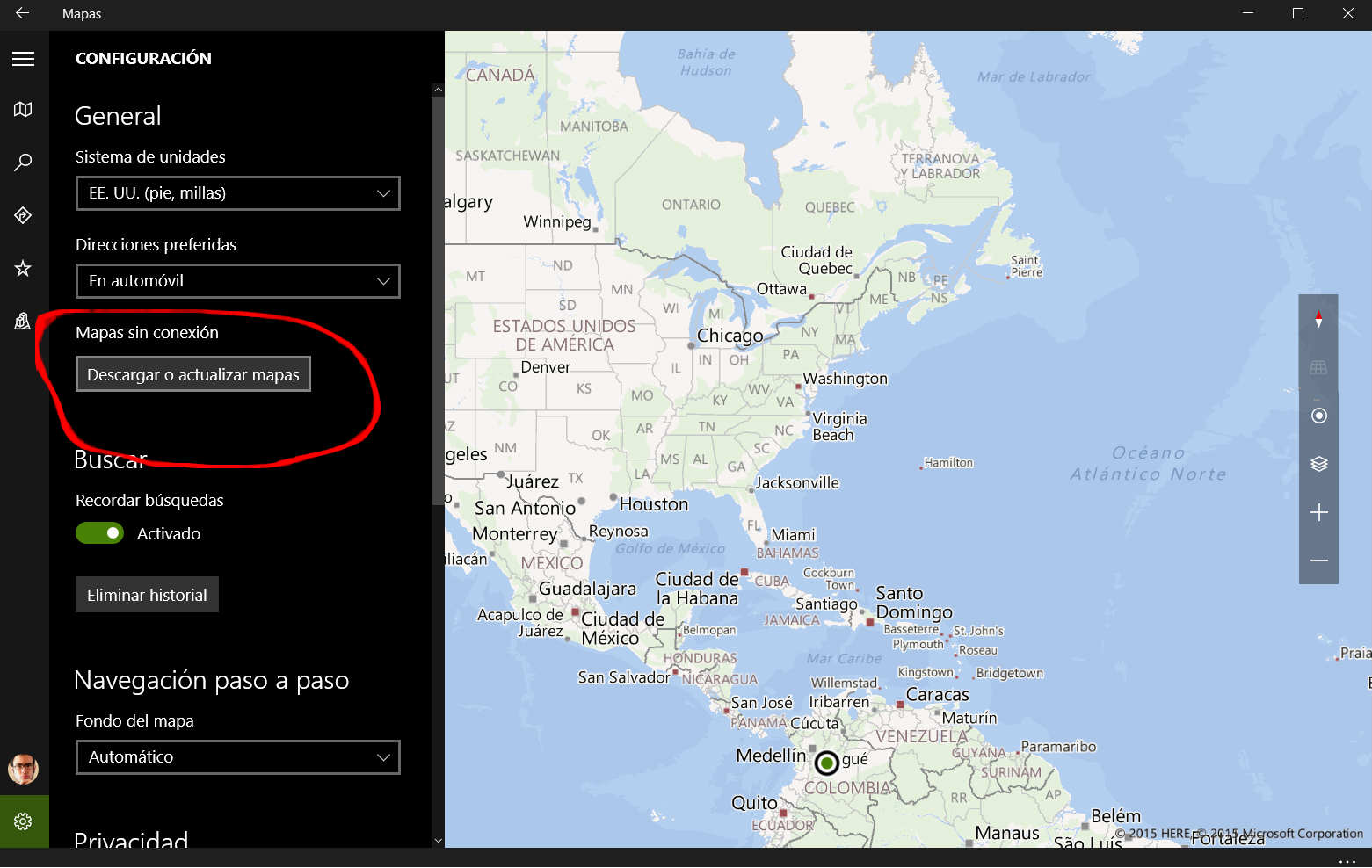The width and height of the screenshot is (1372, 868).
Task: Click scrollbar down arrow in settings panel
Action: (x=438, y=841)
